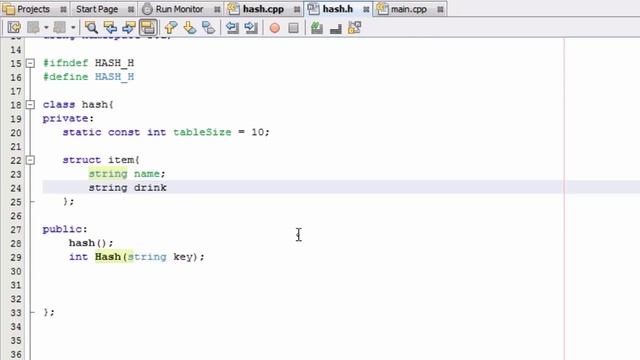Select the hash.h editor tab

click(x=338, y=9)
